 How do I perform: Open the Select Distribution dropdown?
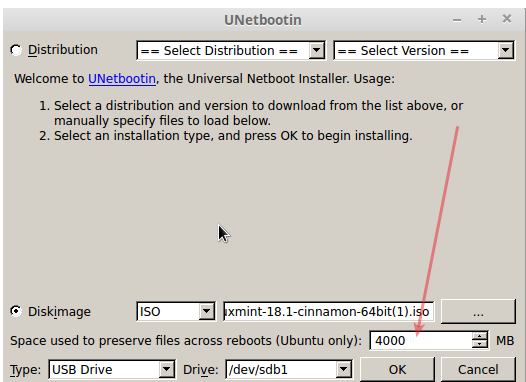pyautogui.click(x=231, y=51)
